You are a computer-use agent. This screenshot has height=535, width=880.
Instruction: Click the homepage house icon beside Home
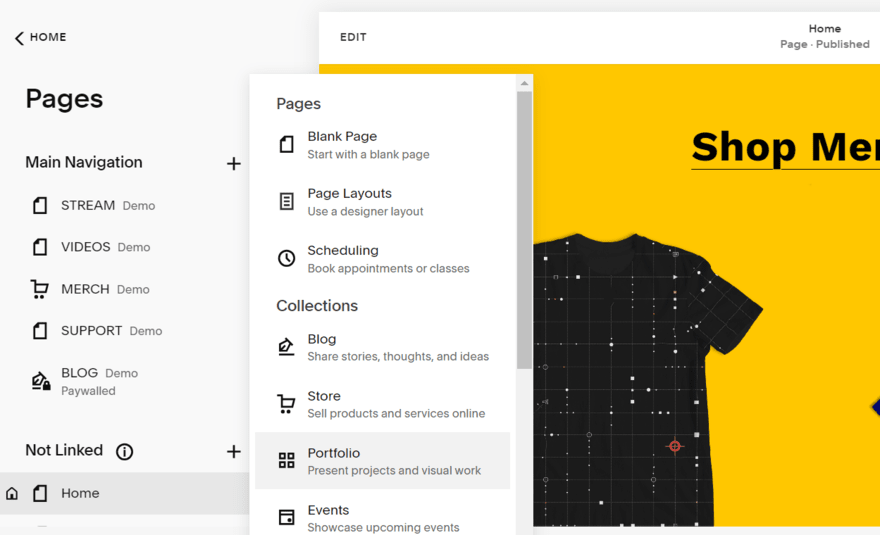pyautogui.click(x=12, y=493)
